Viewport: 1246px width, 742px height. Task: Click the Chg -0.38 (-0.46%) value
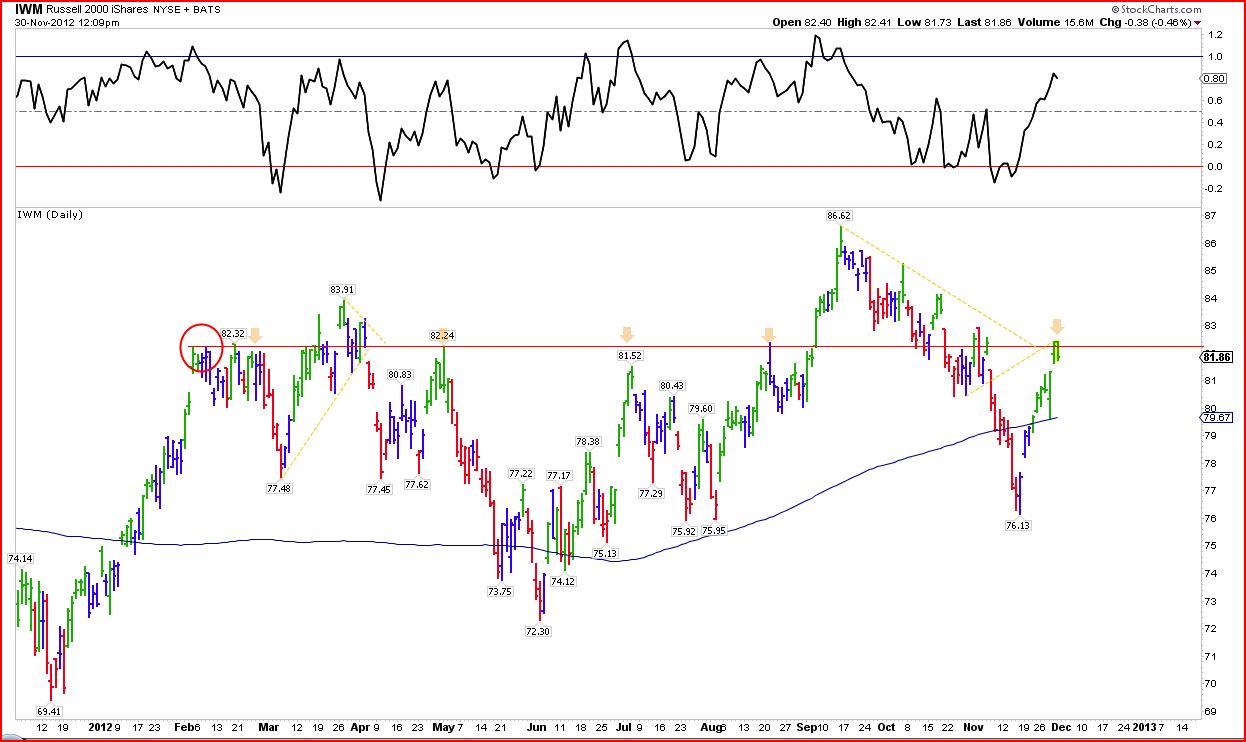[1146, 21]
